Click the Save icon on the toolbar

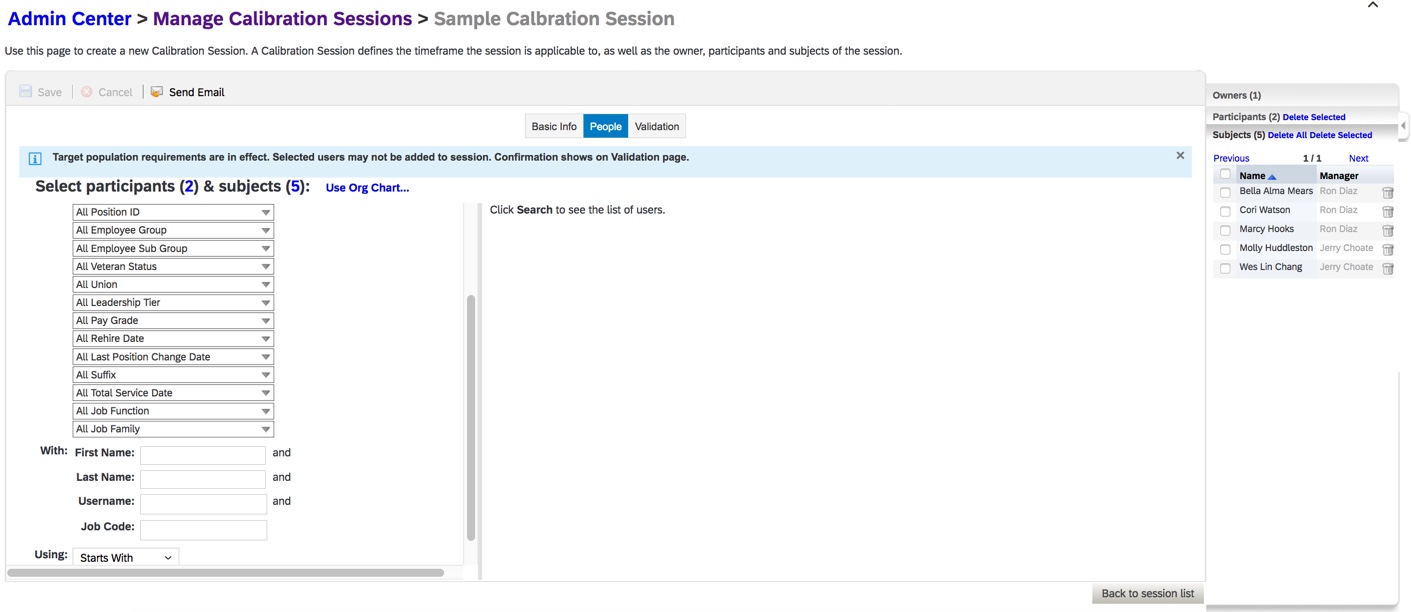pyautogui.click(x=25, y=91)
